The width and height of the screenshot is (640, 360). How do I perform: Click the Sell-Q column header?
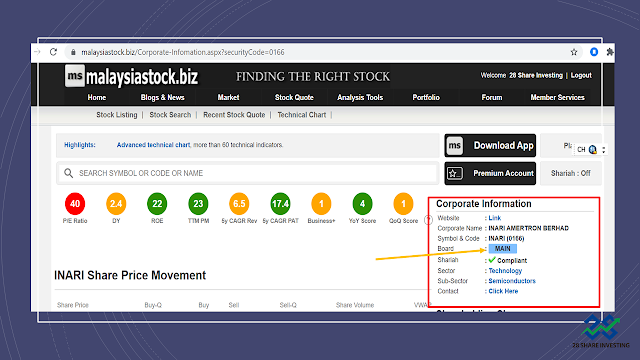pos(288,305)
